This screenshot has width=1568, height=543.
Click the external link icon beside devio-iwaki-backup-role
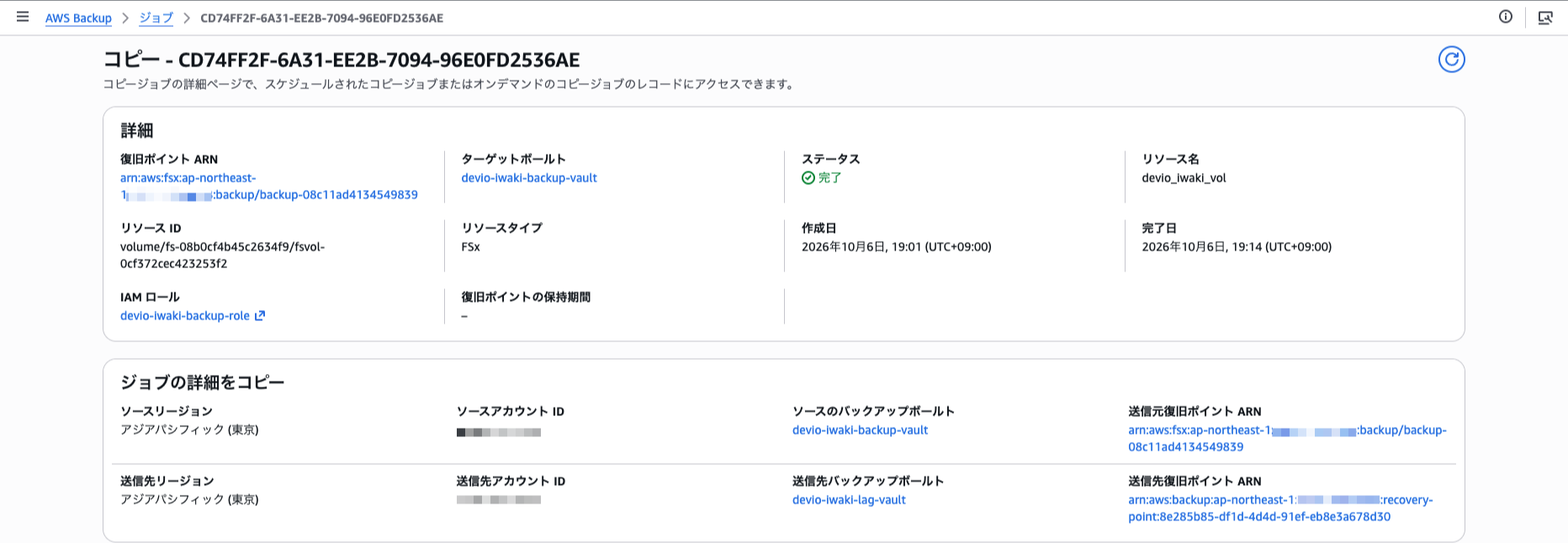coord(260,316)
